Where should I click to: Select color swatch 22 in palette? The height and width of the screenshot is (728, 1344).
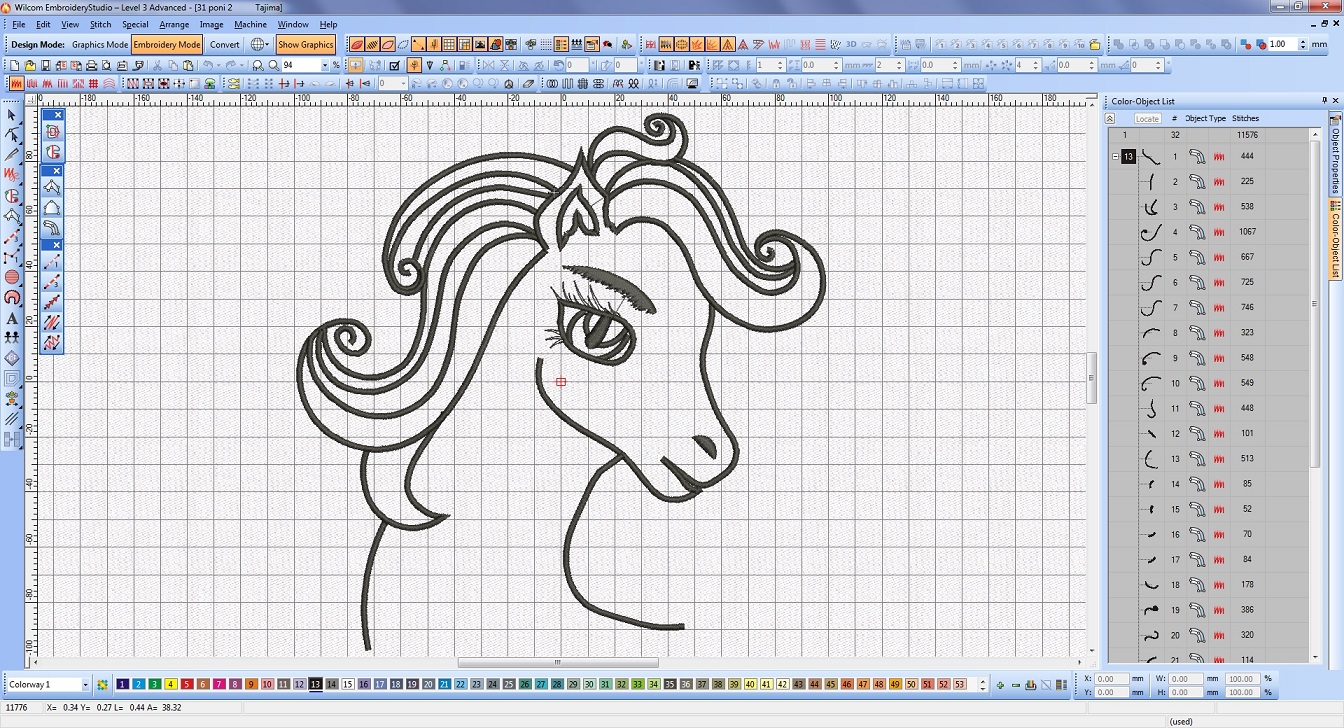coord(460,685)
